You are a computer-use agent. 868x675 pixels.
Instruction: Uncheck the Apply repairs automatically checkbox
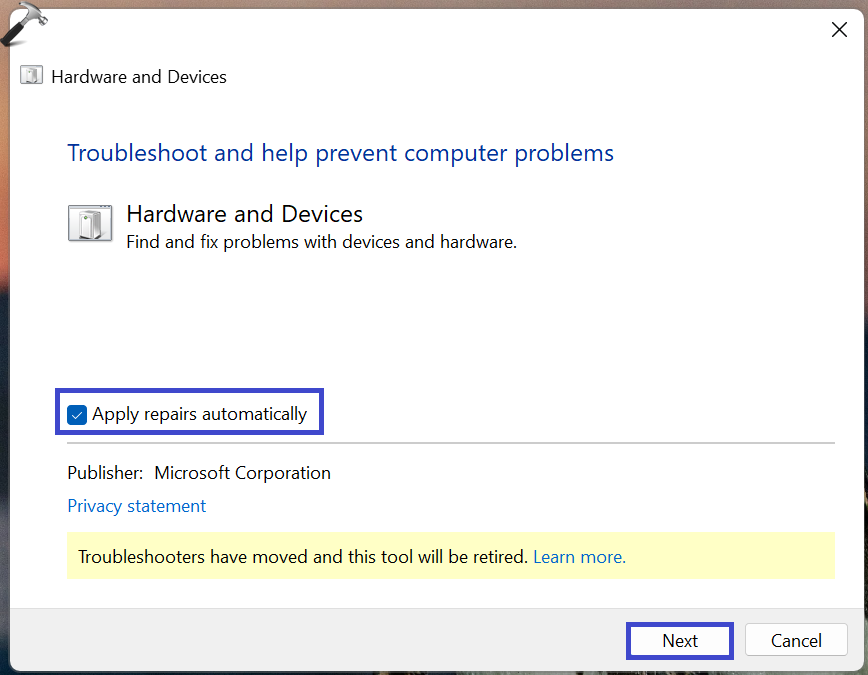pyautogui.click(x=77, y=414)
